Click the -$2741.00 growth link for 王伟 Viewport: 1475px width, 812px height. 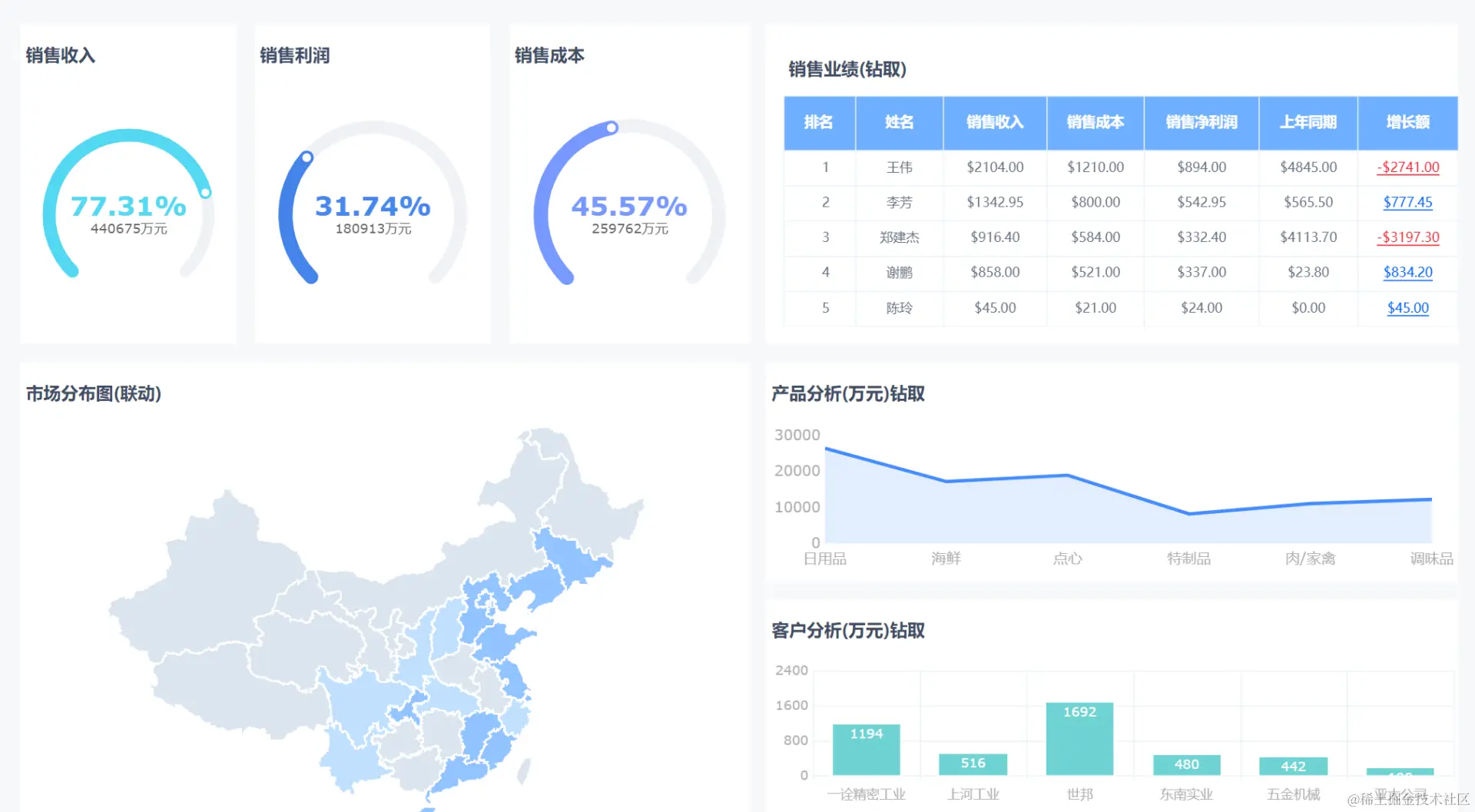1408,167
